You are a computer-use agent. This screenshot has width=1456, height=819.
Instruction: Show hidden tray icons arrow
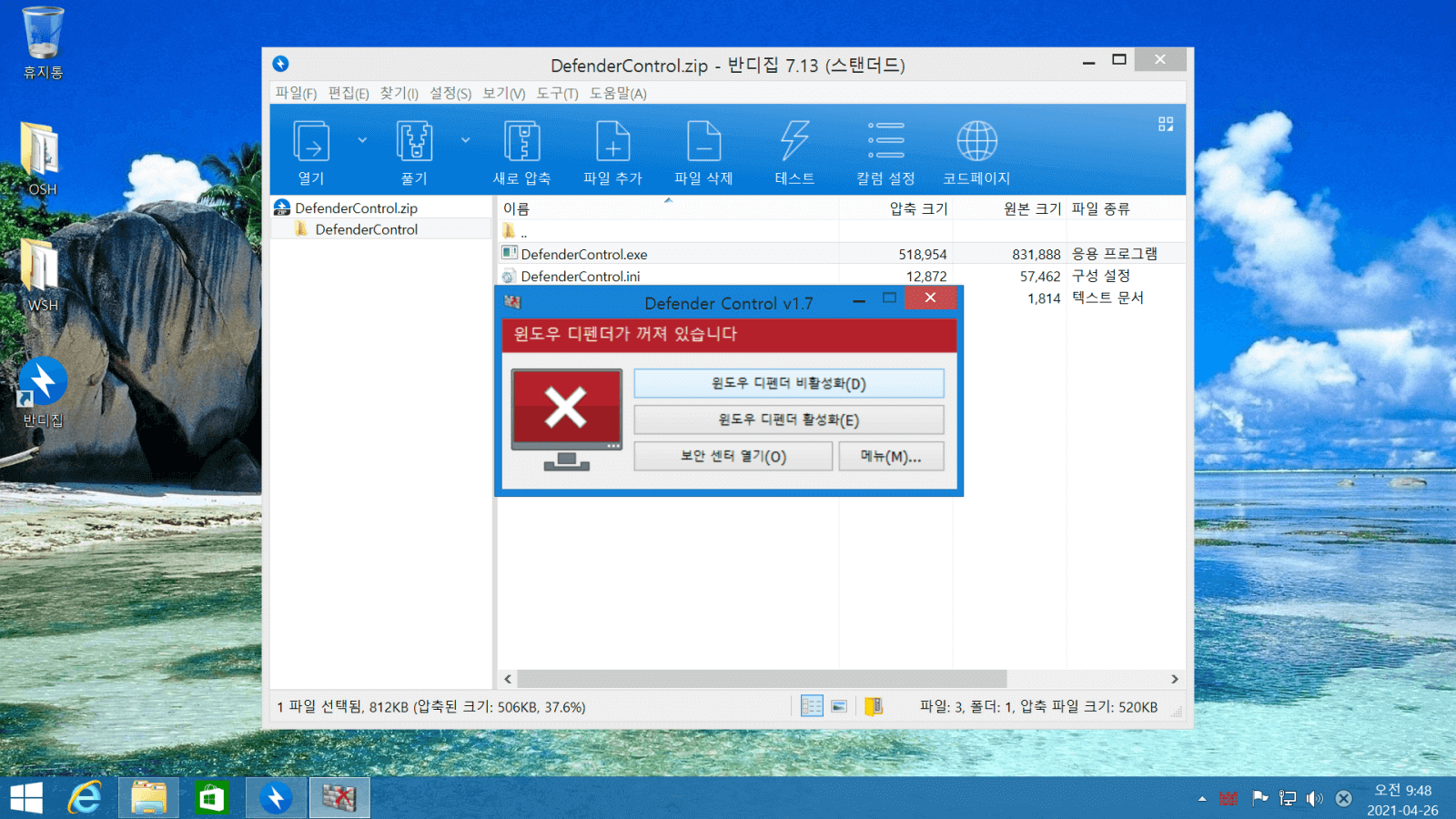click(1202, 799)
